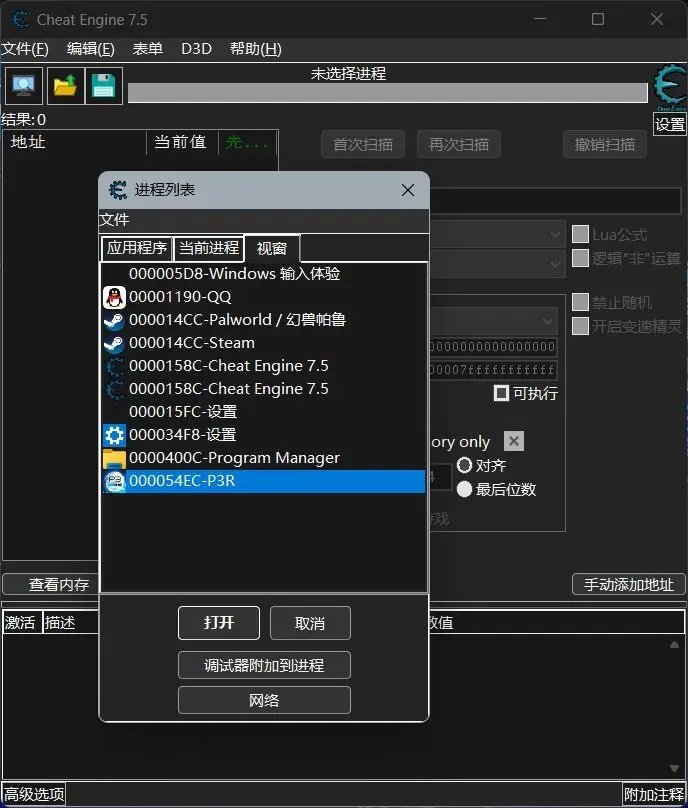The height and width of the screenshot is (808, 688).
Task: Select the 000054EC-P3R process entry
Action: coord(264,481)
